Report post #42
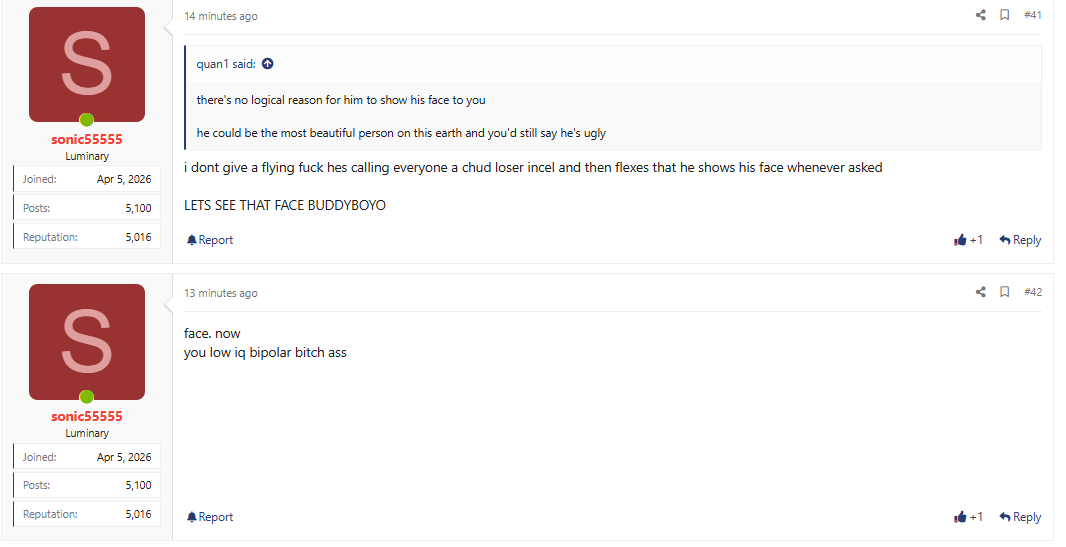Screen dimensions: 1066x547 pyautogui.click(x=210, y=517)
